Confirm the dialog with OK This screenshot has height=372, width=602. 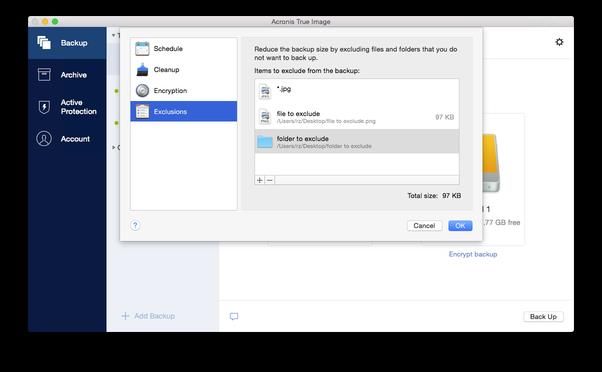click(x=460, y=226)
